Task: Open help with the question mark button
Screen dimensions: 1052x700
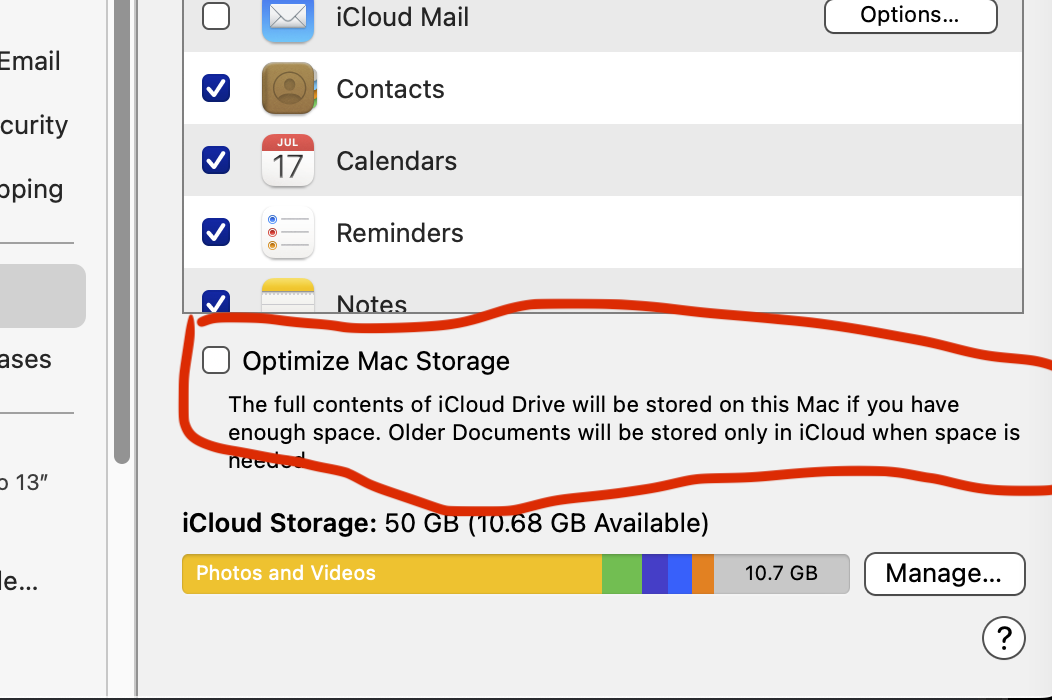Action: (x=1004, y=636)
